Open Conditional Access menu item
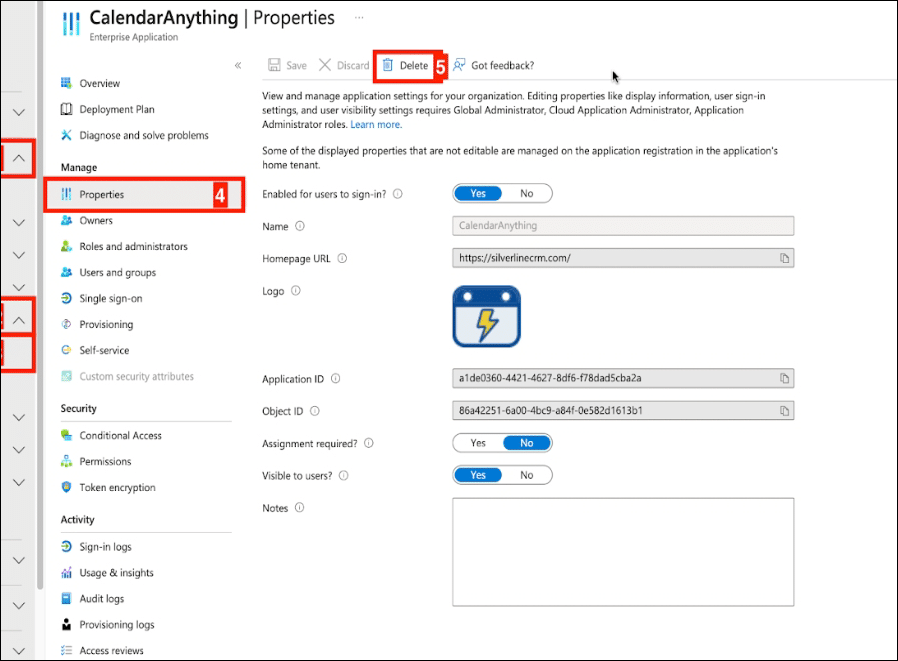Image resolution: width=898 pixels, height=661 pixels. click(120, 435)
